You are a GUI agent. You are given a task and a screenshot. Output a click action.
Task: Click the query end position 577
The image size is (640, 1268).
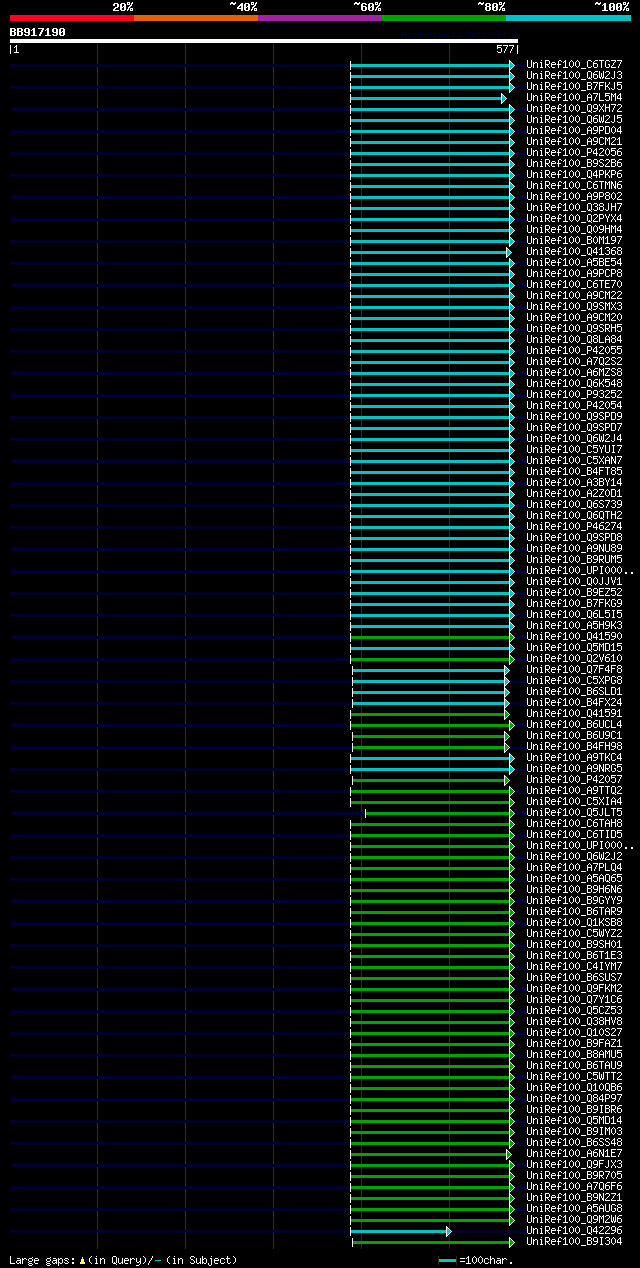coord(505,49)
